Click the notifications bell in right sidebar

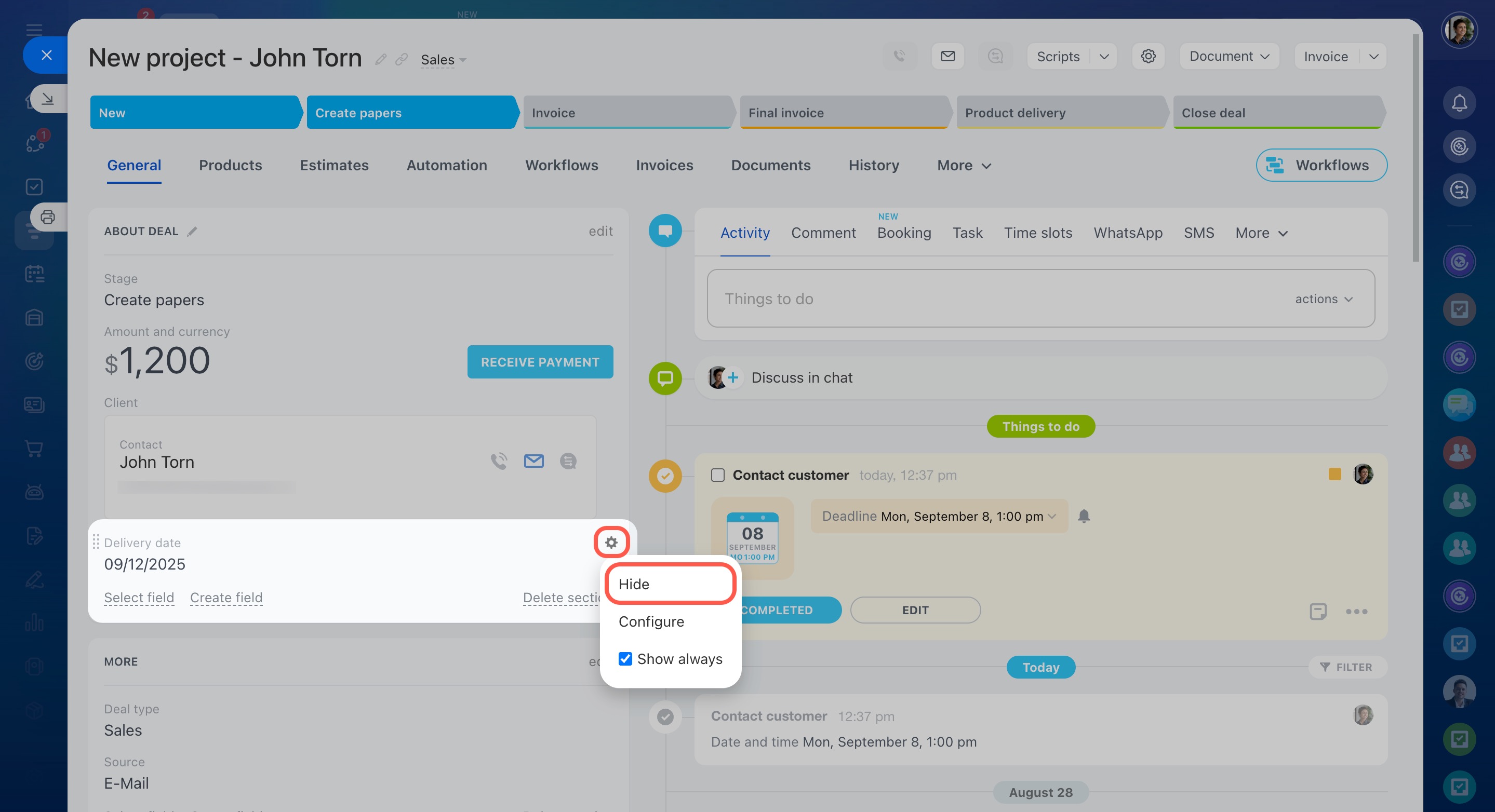click(x=1459, y=103)
